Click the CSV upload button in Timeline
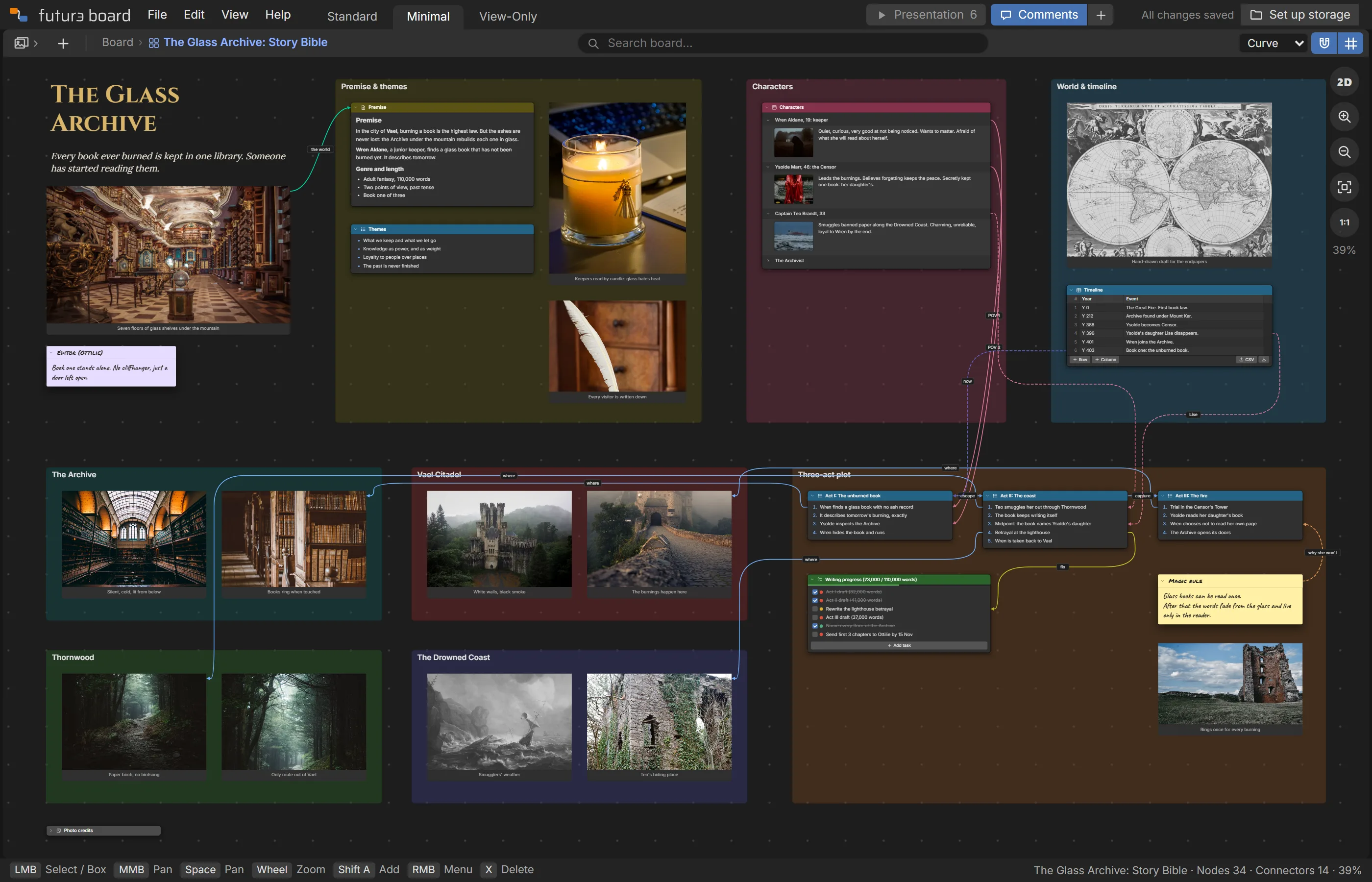The width and height of the screenshot is (1372, 882). pyautogui.click(x=1246, y=360)
